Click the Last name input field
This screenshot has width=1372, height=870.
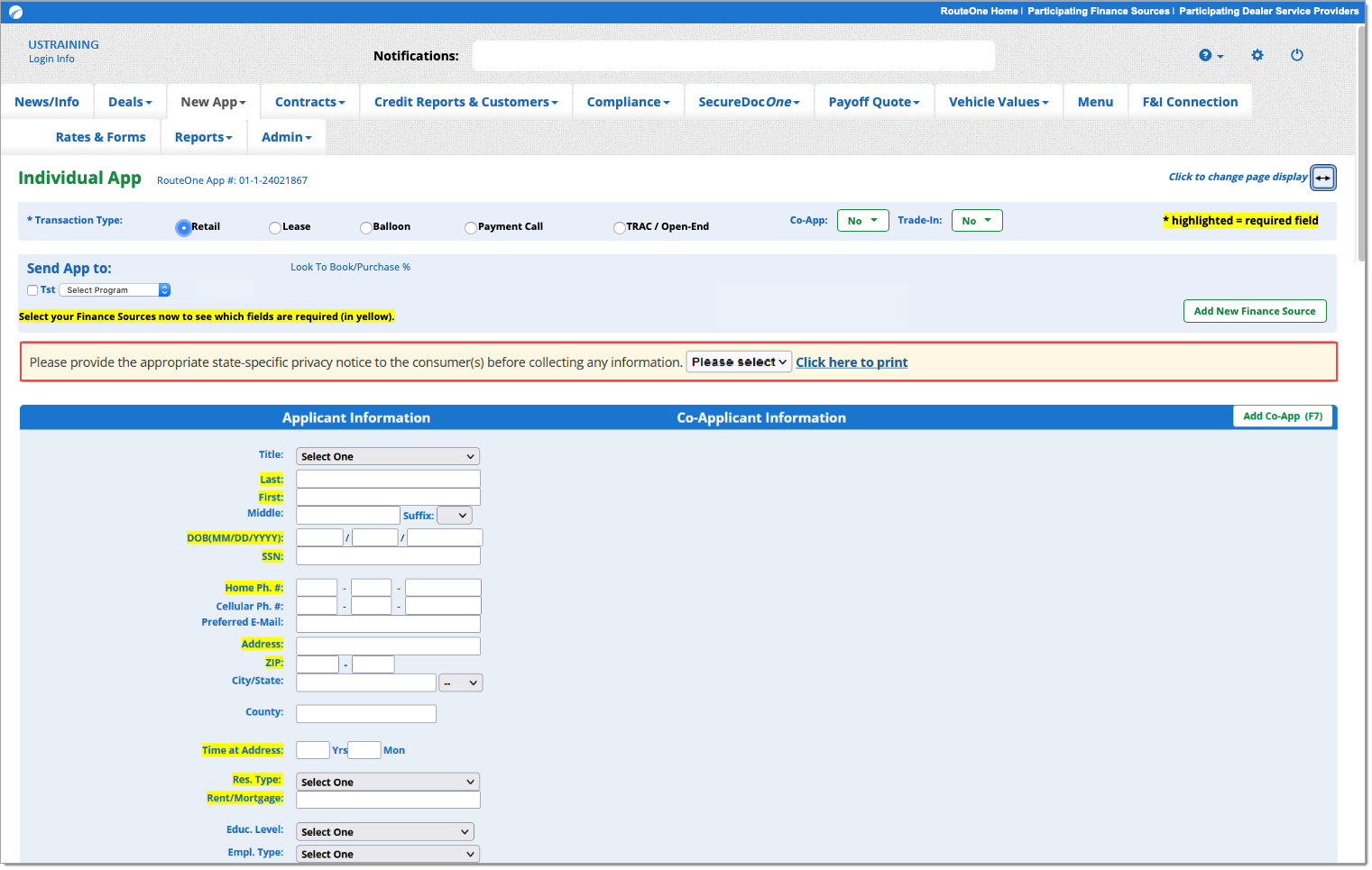[388, 480]
